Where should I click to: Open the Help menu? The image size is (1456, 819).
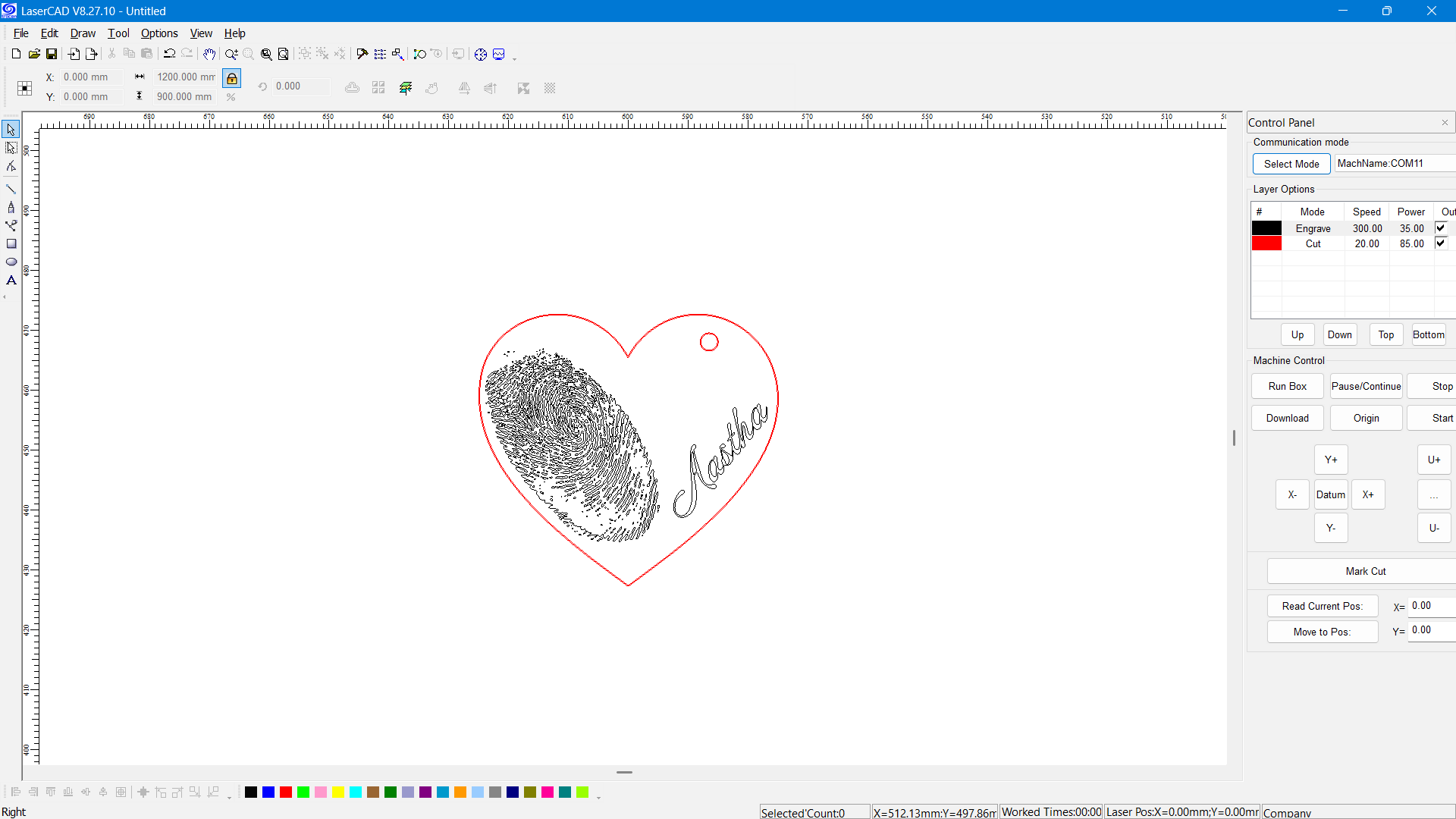coord(234,33)
